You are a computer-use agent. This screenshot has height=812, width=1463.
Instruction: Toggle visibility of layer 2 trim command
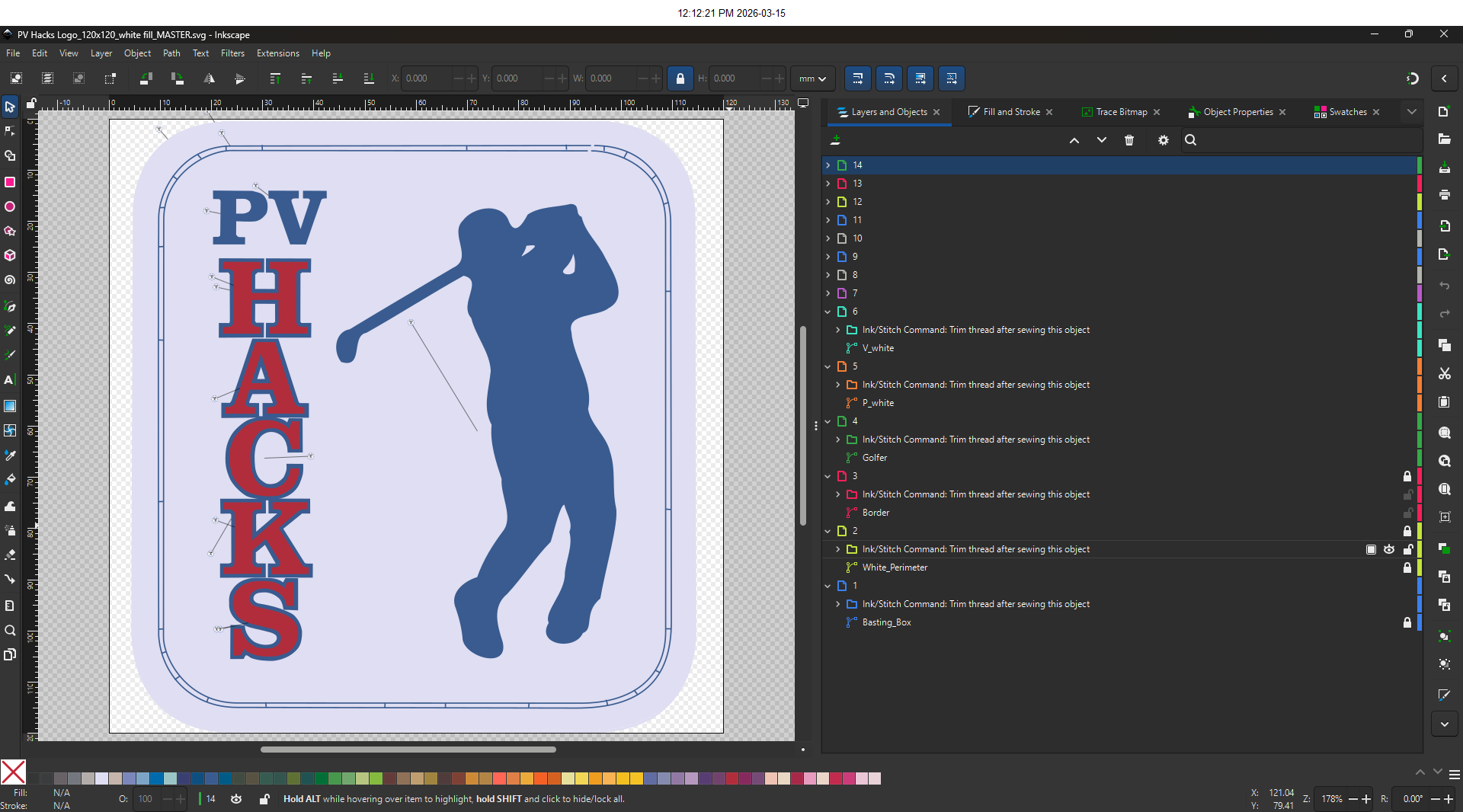[1389, 549]
